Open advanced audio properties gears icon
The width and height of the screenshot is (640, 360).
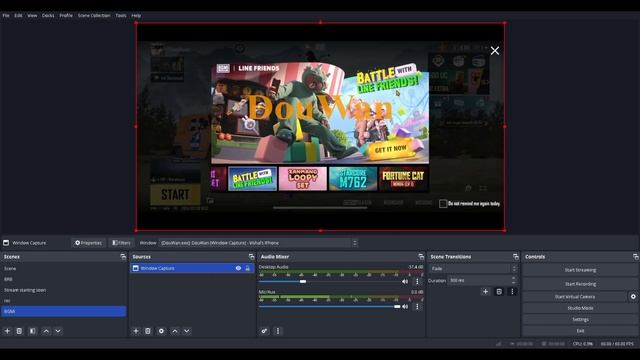(264, 331)
